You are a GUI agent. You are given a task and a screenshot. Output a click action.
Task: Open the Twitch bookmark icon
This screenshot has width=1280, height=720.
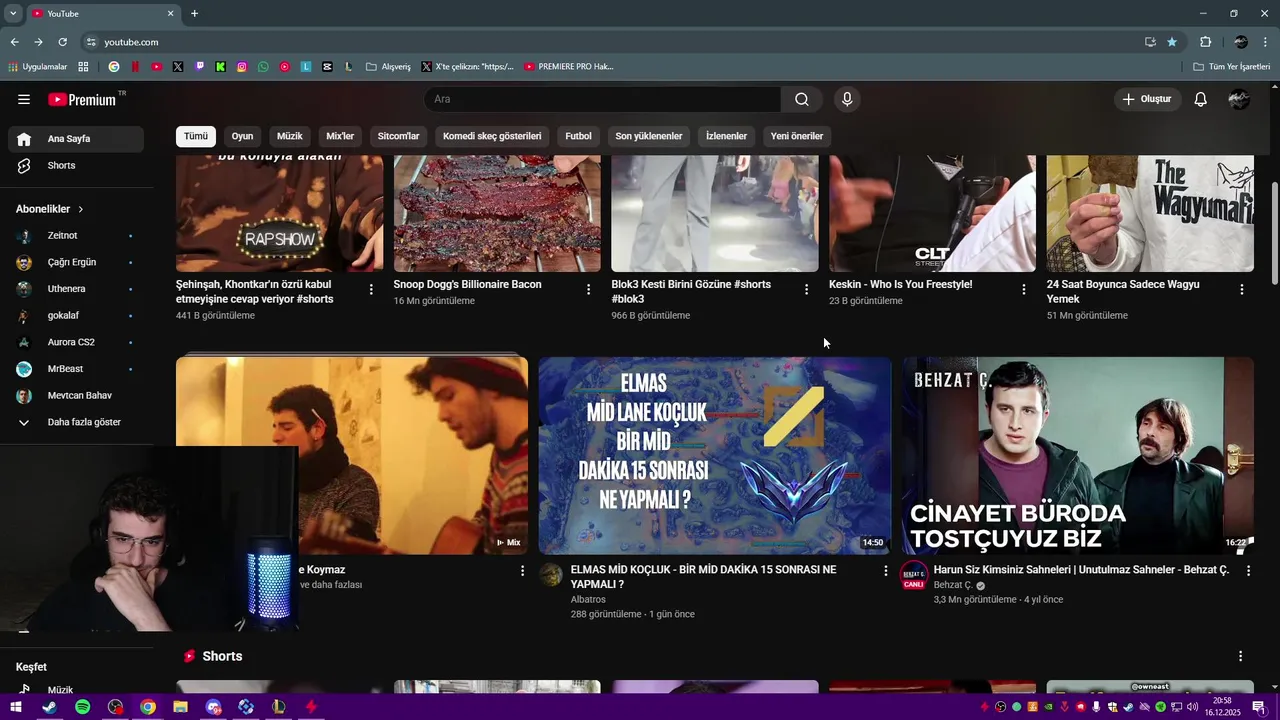point(199,67)
